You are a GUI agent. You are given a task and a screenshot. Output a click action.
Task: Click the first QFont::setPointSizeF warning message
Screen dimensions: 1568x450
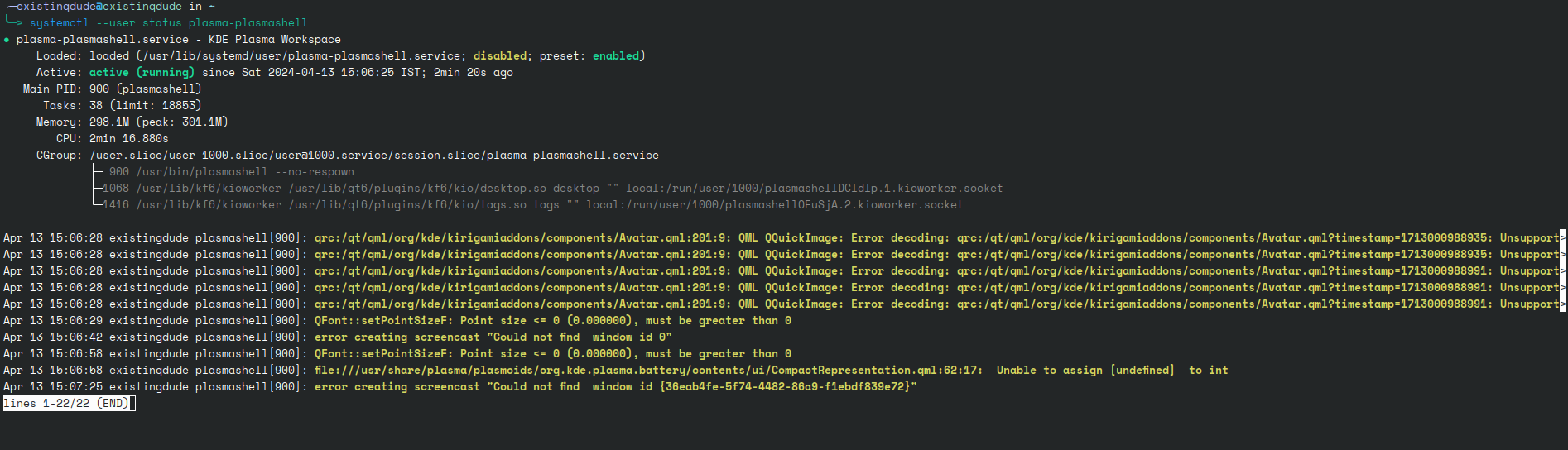pos(553,320)
